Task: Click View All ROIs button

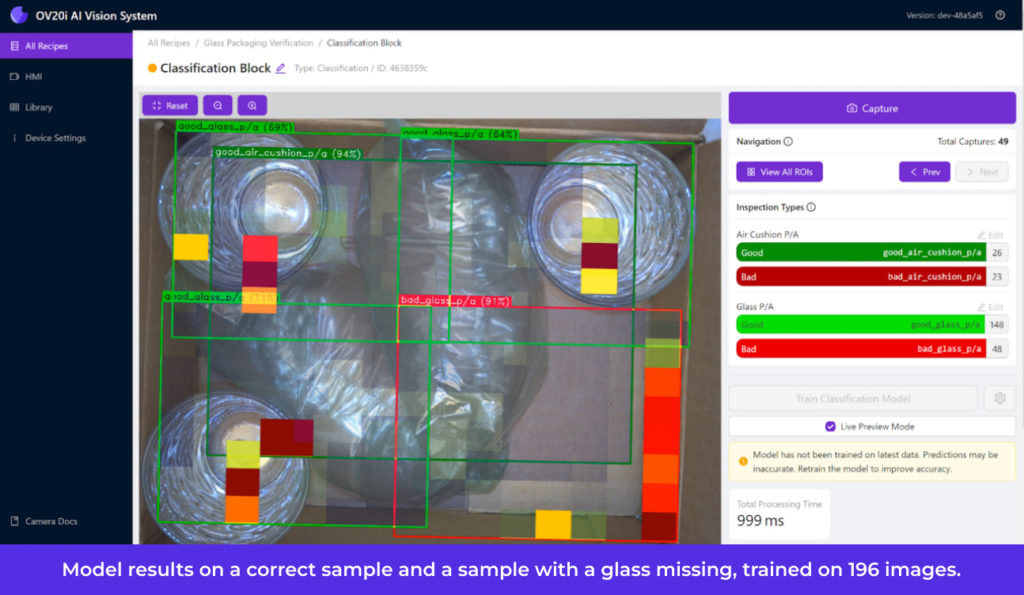Action: coord(779,172)
